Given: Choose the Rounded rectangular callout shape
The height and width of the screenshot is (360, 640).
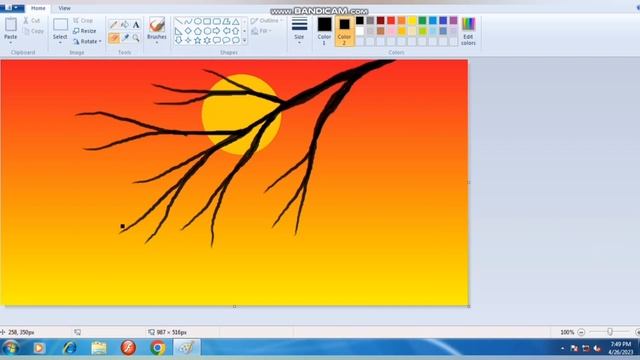Looking at the screenshot, I should tap(217, 40).
